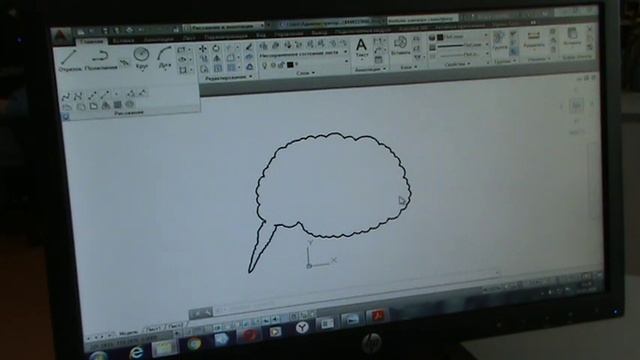Choose the Construction line tool in expanded panel

[92, 96]
